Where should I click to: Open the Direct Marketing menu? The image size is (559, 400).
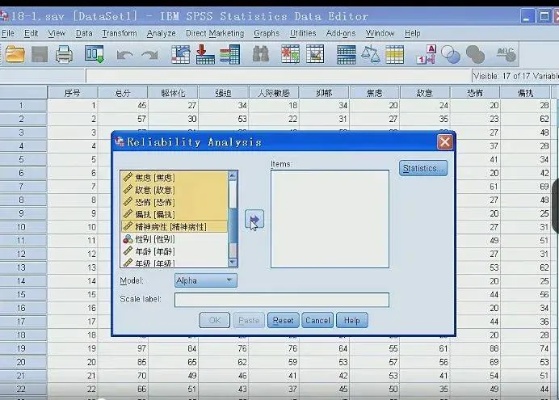tap(215, 34)
